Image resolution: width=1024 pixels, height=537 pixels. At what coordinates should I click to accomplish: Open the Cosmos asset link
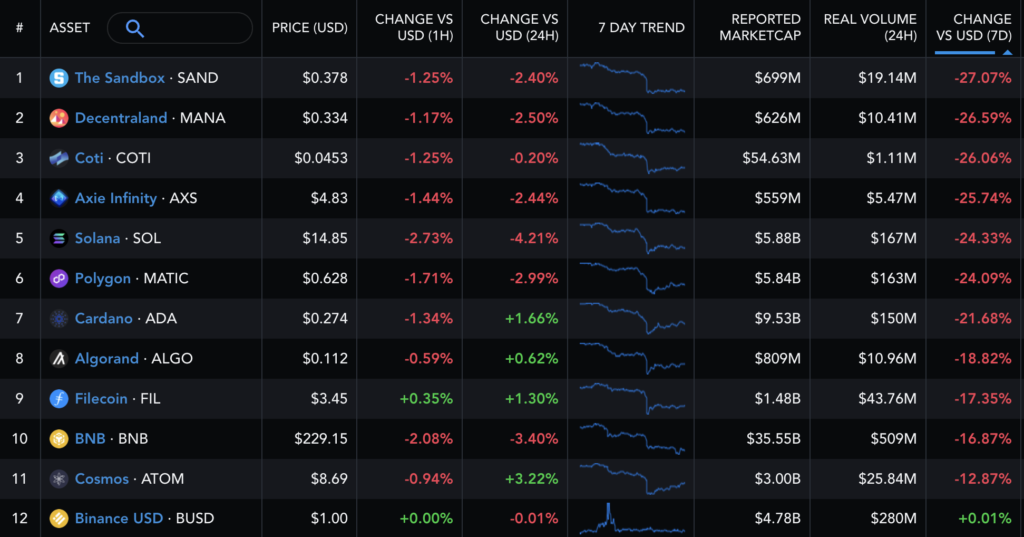coord(102,479)
